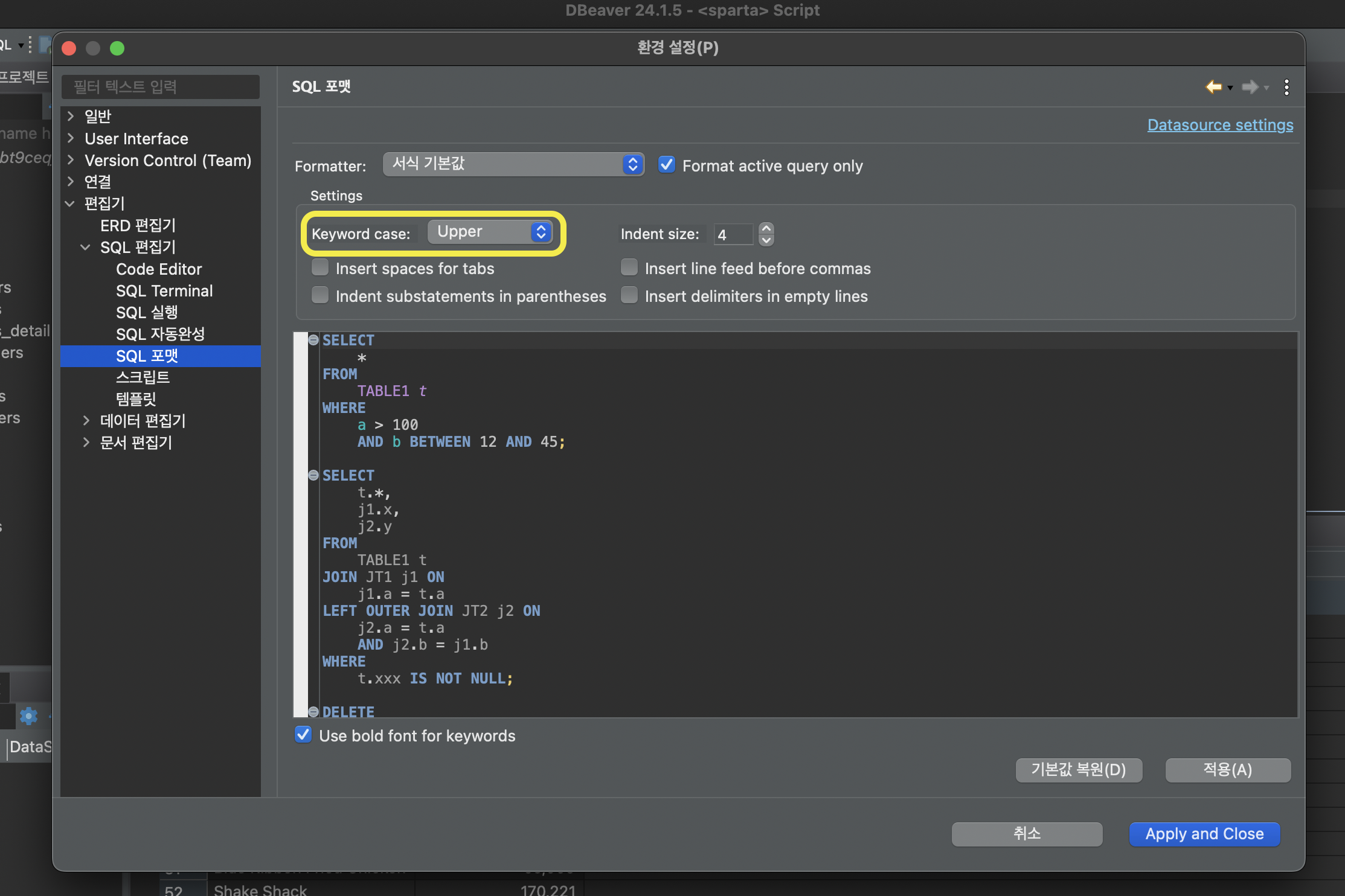Open the Keyword case dropdown

tap(490, 232)
